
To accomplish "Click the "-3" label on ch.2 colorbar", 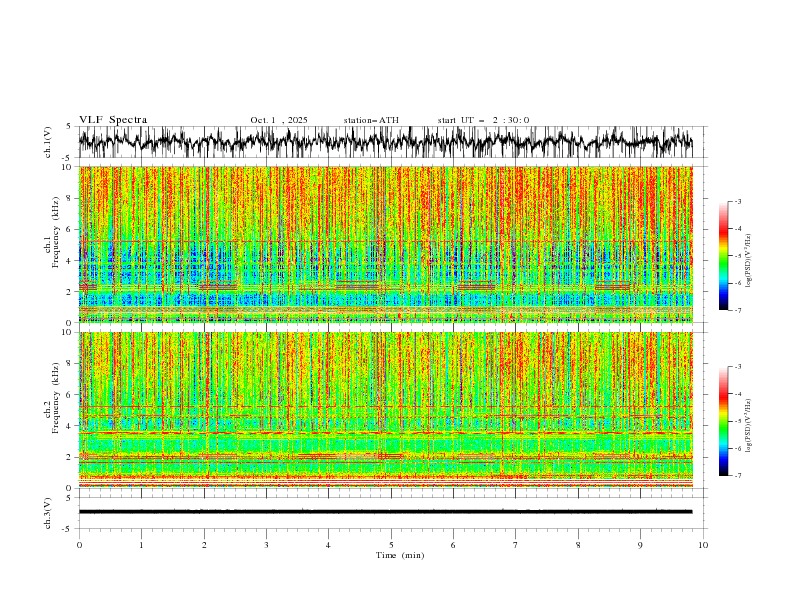I will 738,367.
